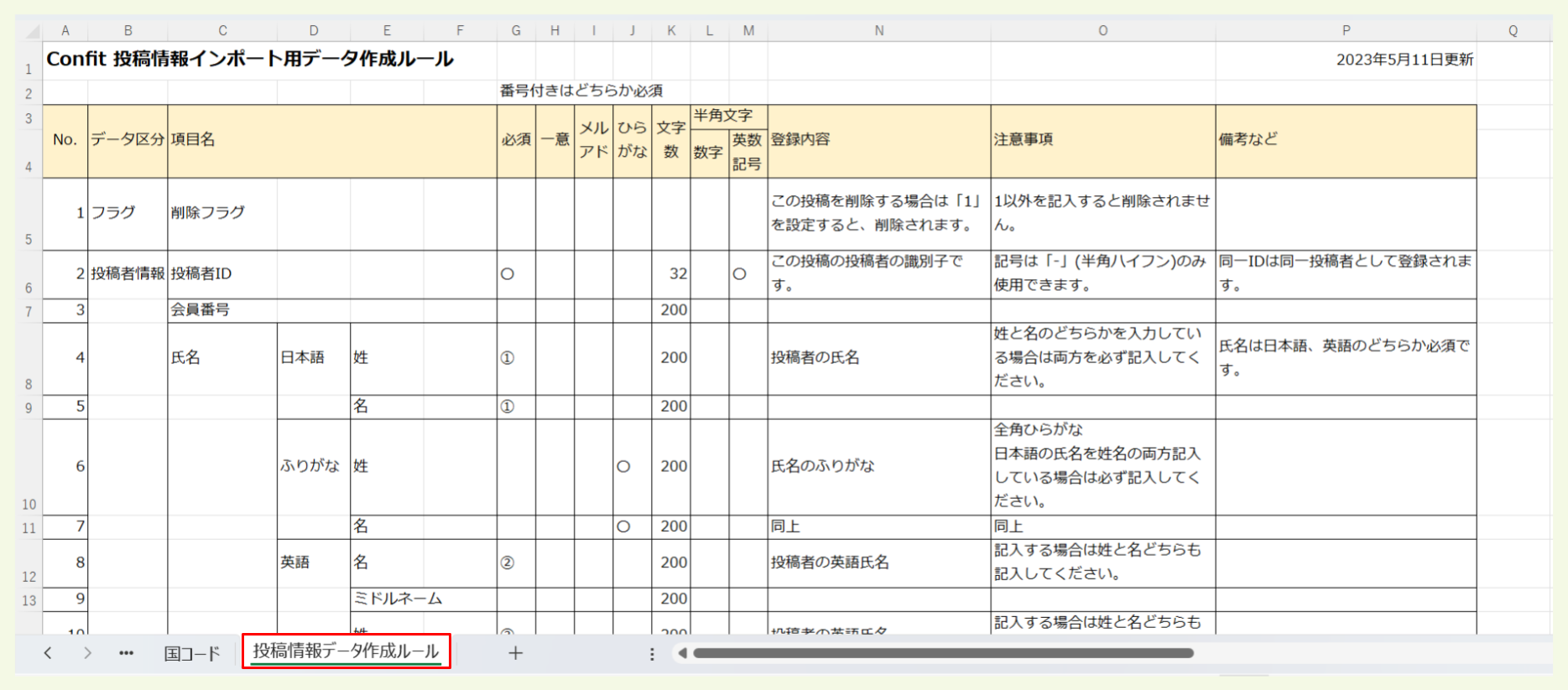This screenshot has height=690, width=1568.
Task: Click the '文字数' header cell
Action: coord(671,140)
